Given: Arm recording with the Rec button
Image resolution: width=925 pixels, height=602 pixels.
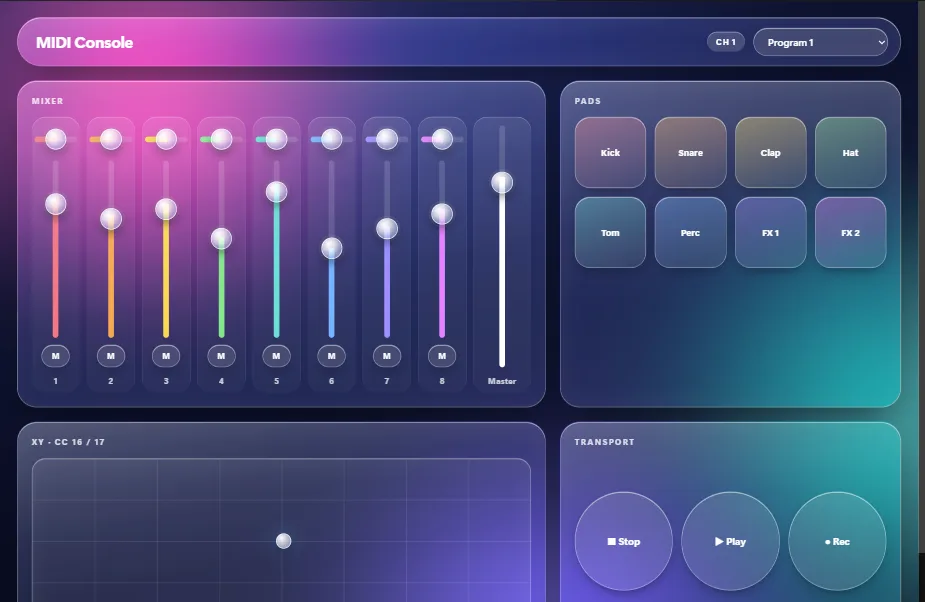Looking at the screenshot, I should click(837, 541).
